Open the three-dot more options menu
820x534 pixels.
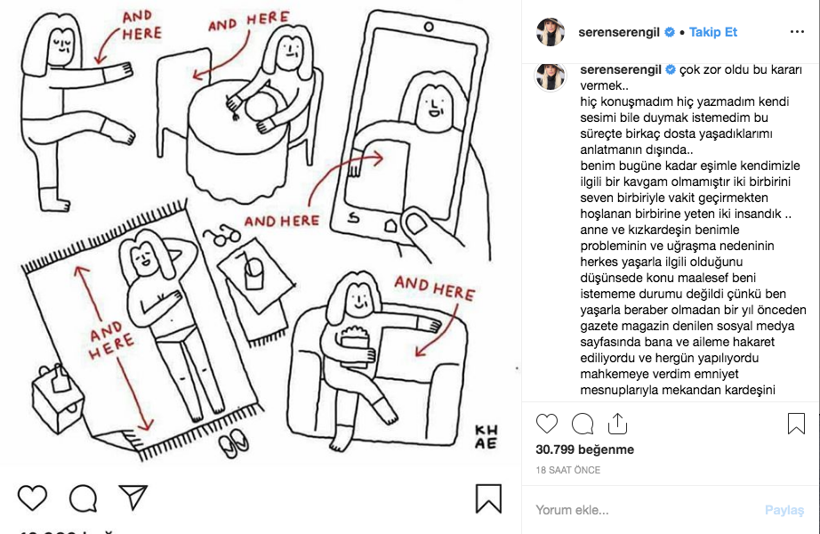(797, 32)
